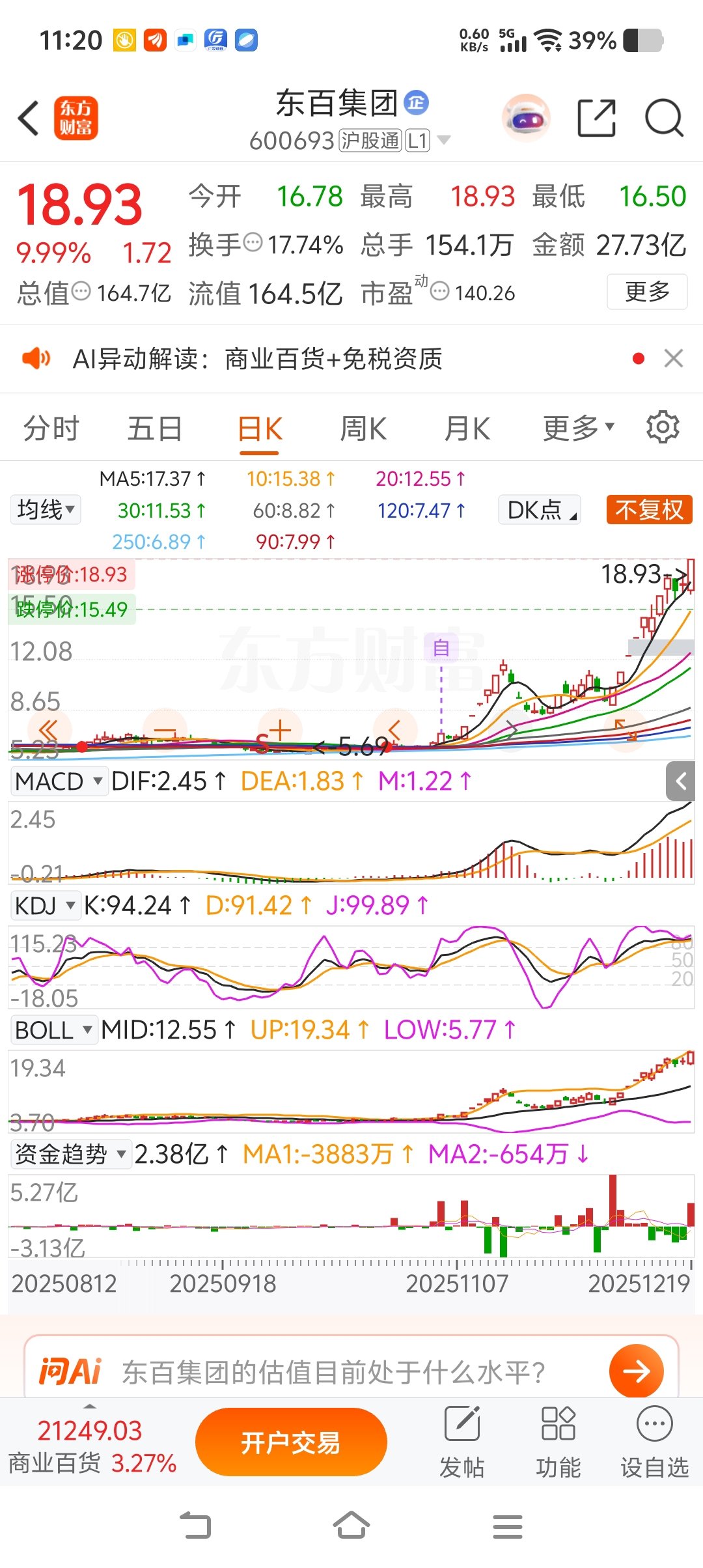
Task: Tap MA5:17.37 moving average label
Action: pyautogui.click(x=152, y=479)
